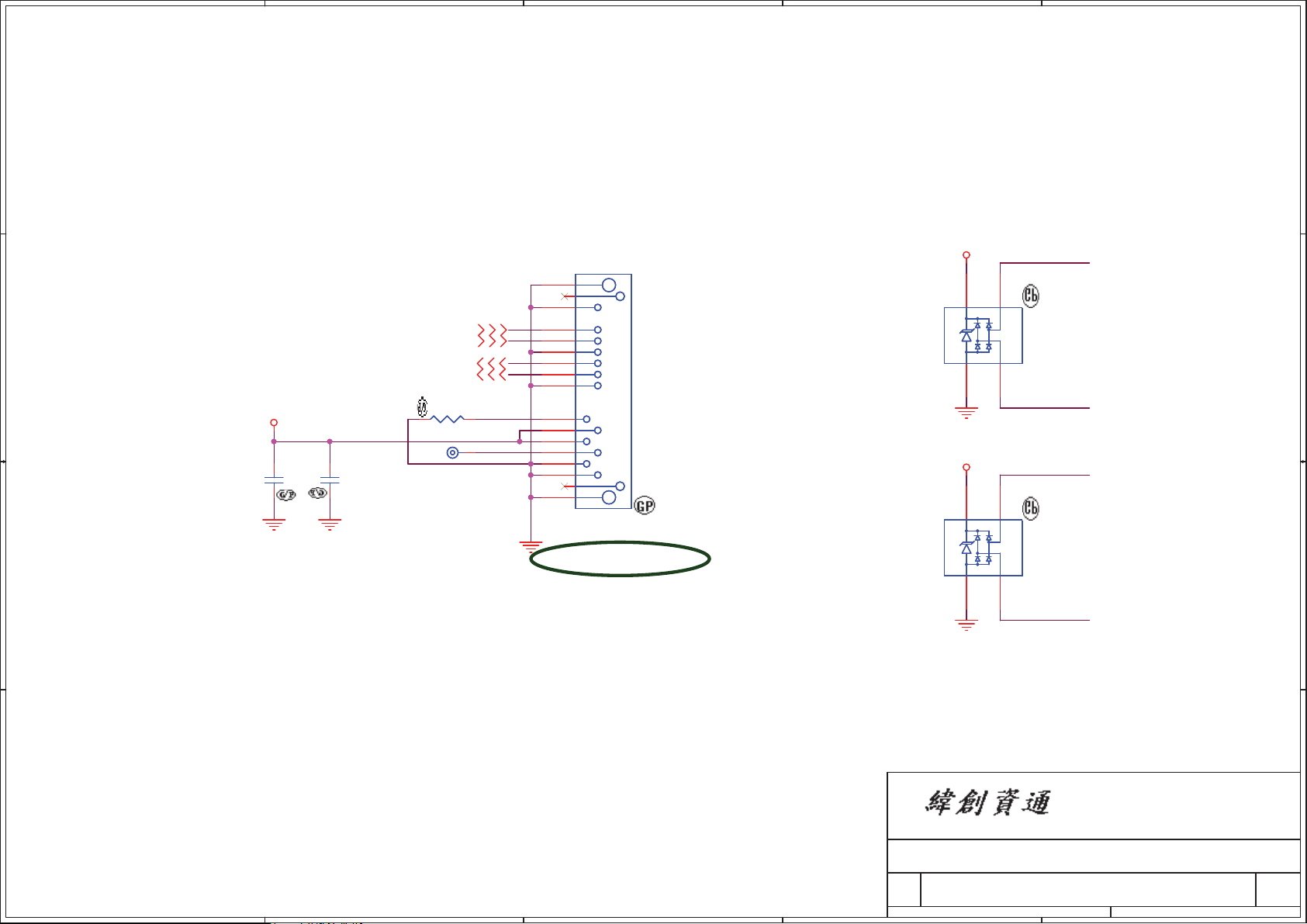Screen dimensions: 1307x924
Task: Click the power node above the lower diode array
Action: (966, 467)
